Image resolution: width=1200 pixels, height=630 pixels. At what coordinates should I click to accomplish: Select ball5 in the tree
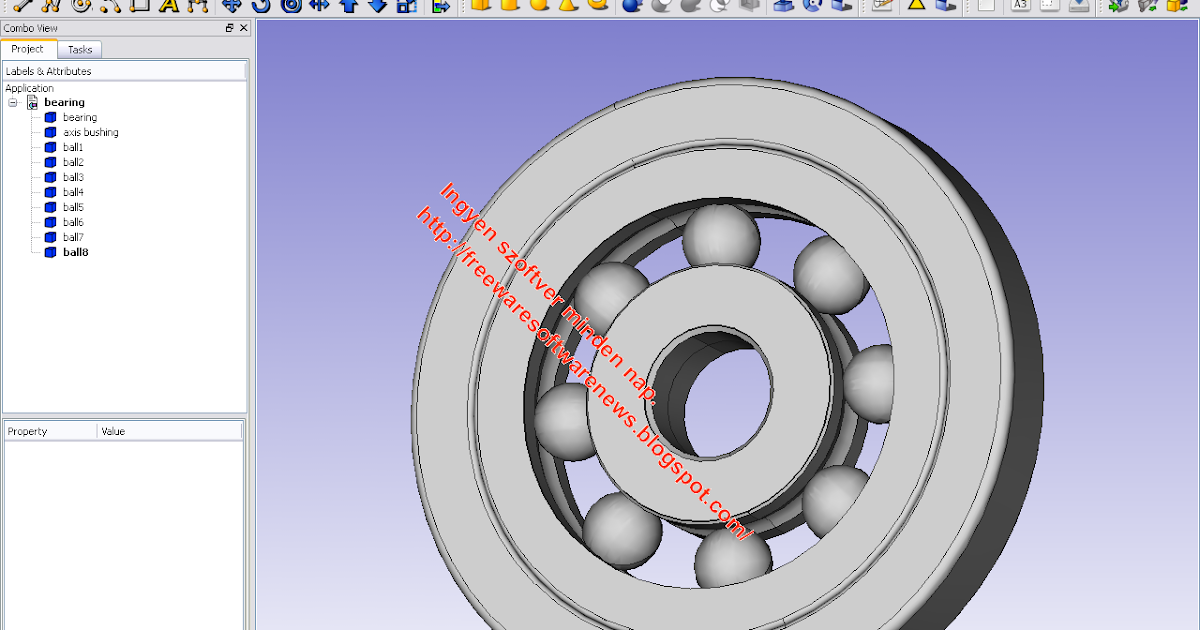(73, 207)
